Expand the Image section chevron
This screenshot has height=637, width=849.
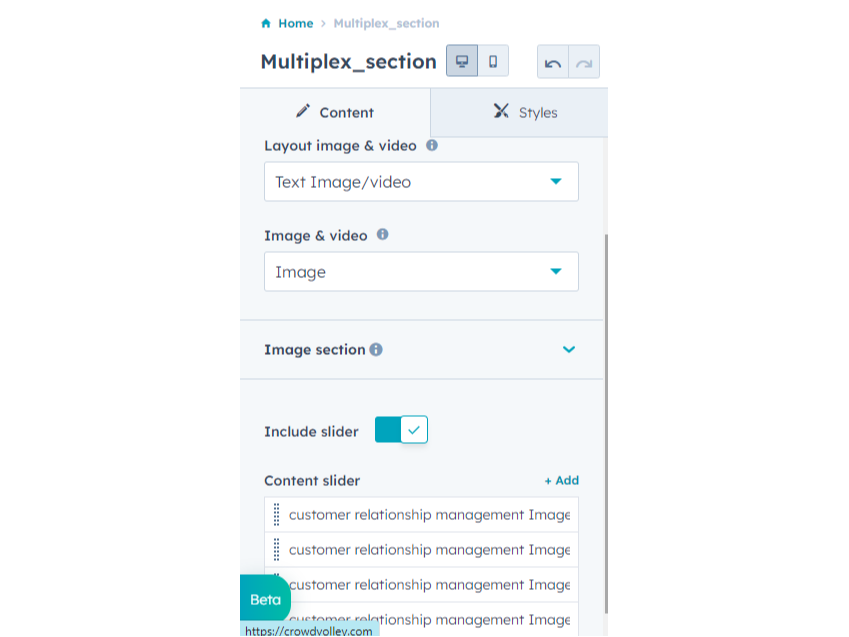tap(569, 350)
